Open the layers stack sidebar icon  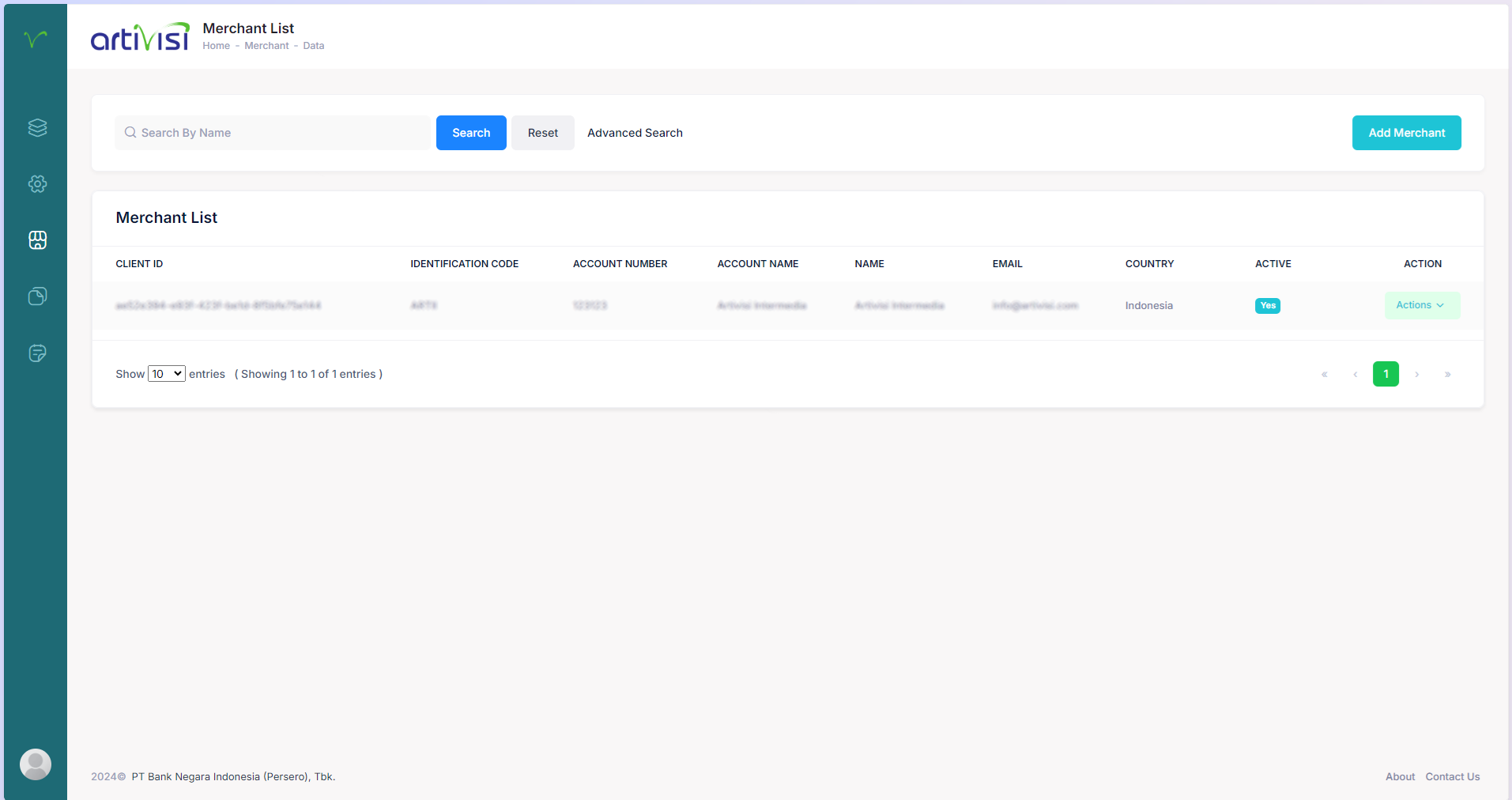coord(37,127)
